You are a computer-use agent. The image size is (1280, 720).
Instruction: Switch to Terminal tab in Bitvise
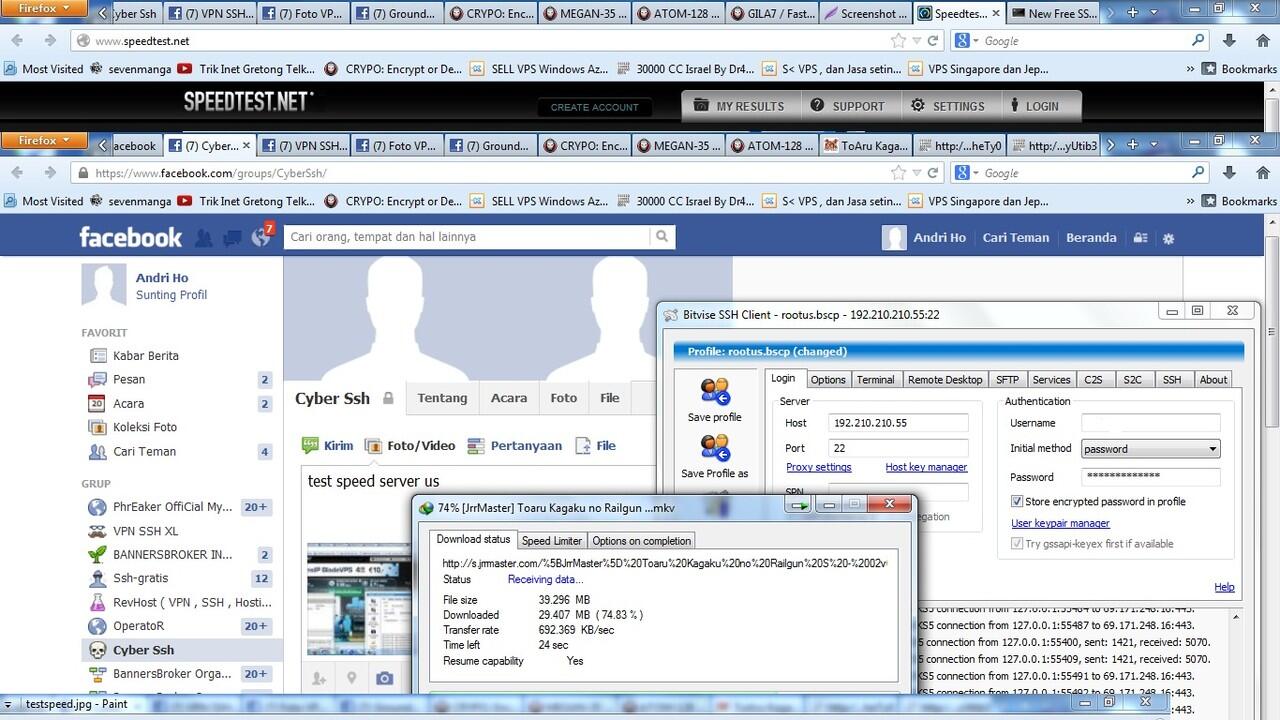coord(875,380)
